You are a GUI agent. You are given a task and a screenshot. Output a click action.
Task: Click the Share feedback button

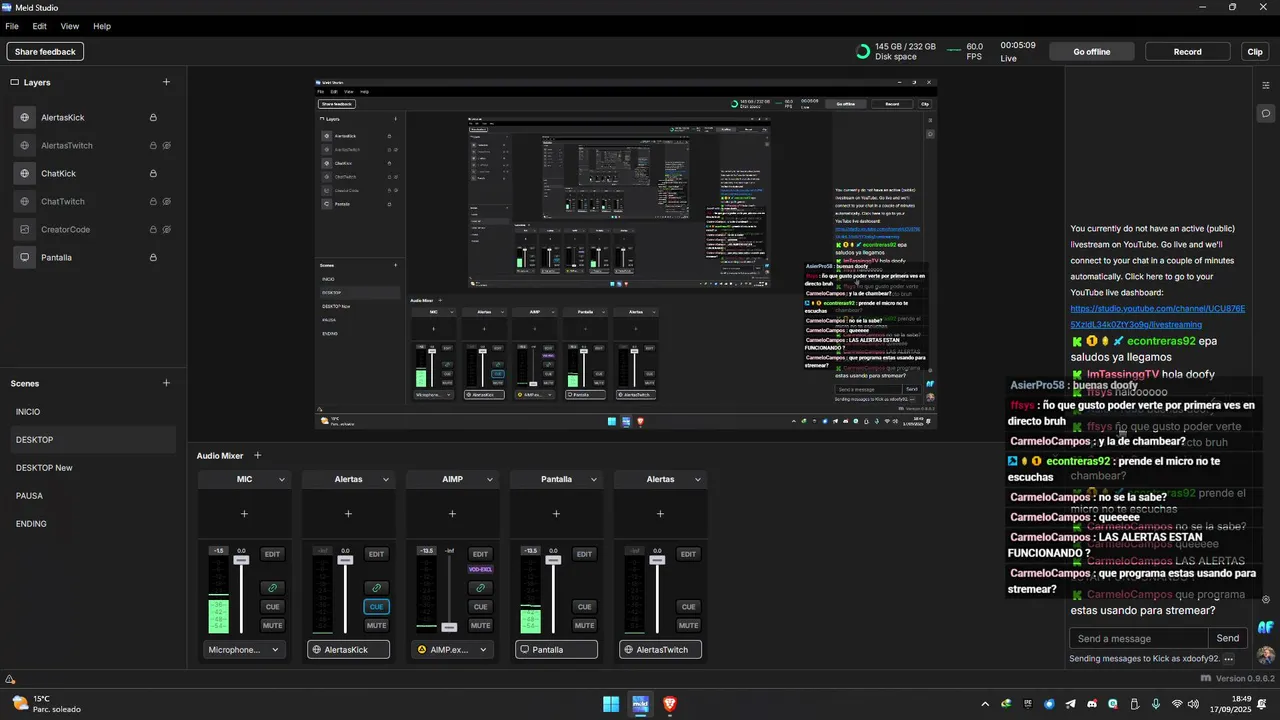(45, 51)
